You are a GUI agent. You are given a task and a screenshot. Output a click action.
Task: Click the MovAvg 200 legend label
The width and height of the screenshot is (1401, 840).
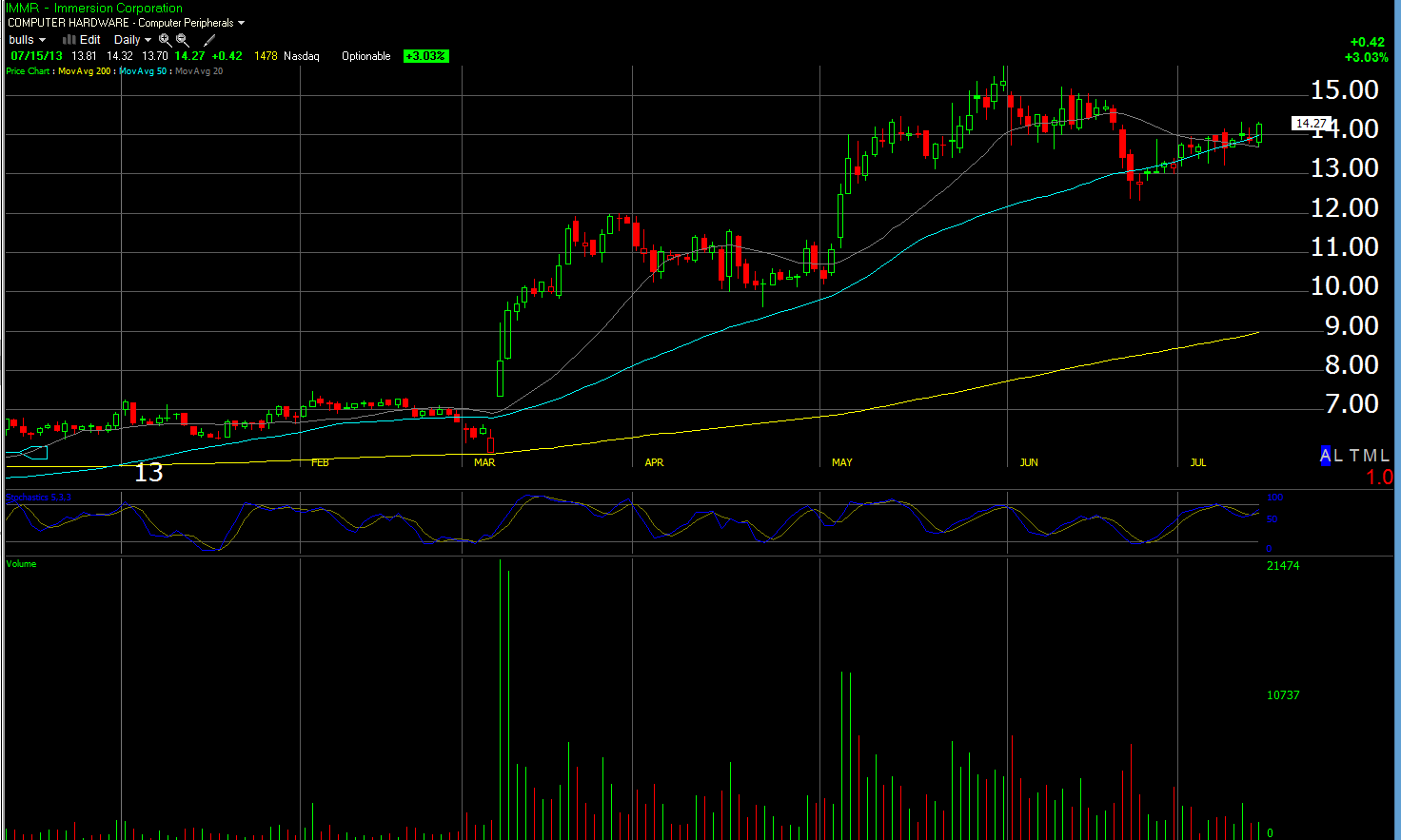(84, 71)
